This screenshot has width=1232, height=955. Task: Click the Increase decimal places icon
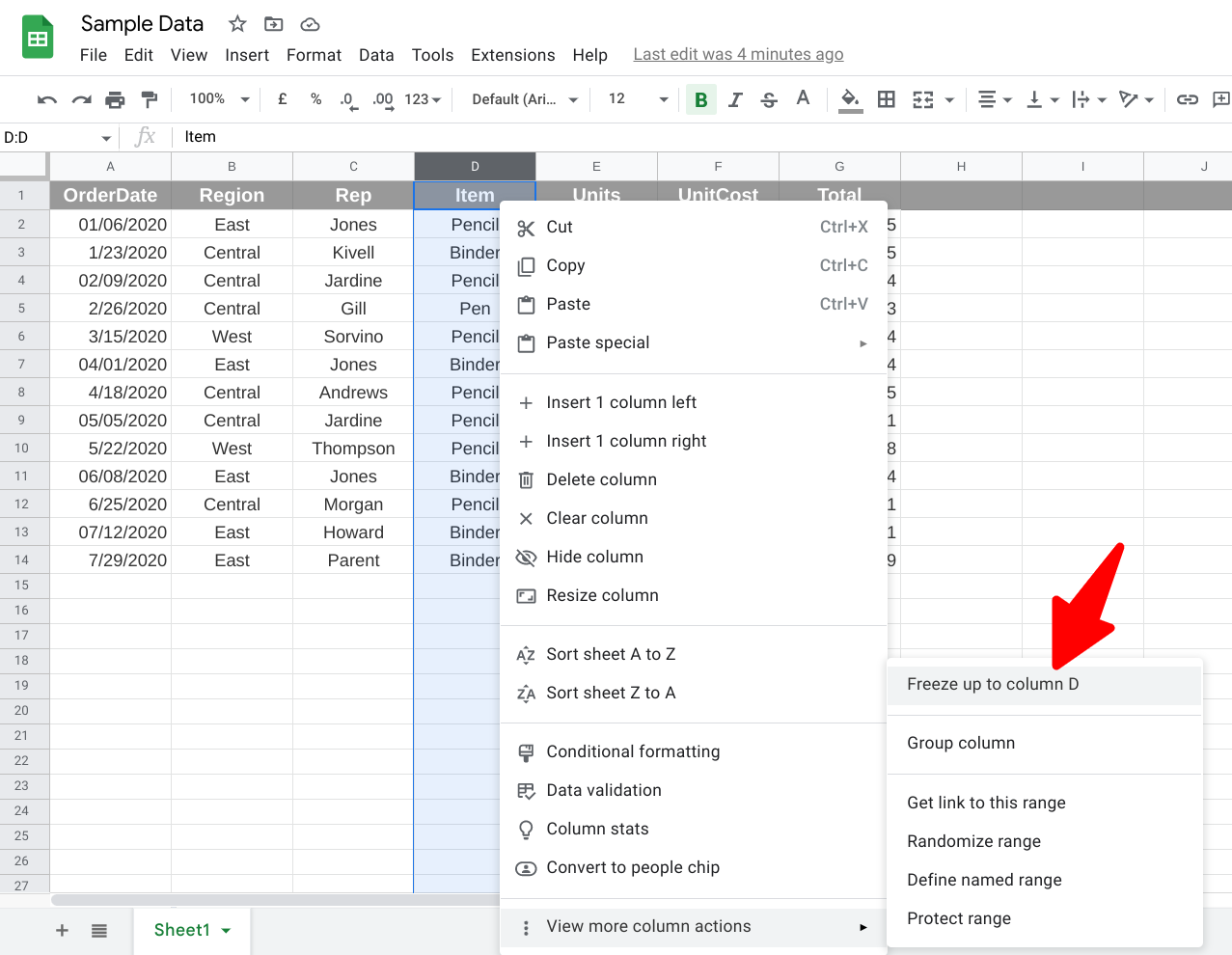pyautogui.click(x=382, y=98)
